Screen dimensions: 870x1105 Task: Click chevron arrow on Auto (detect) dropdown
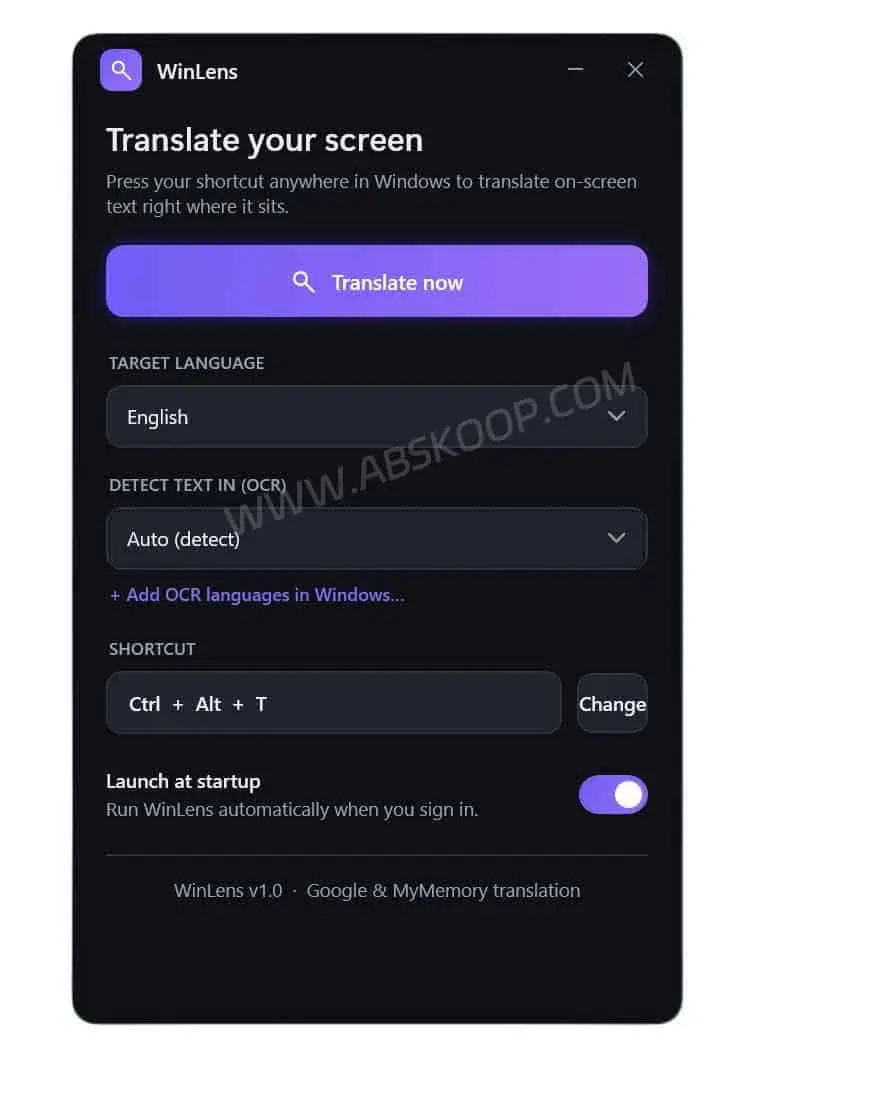click(x=616, y=538)
